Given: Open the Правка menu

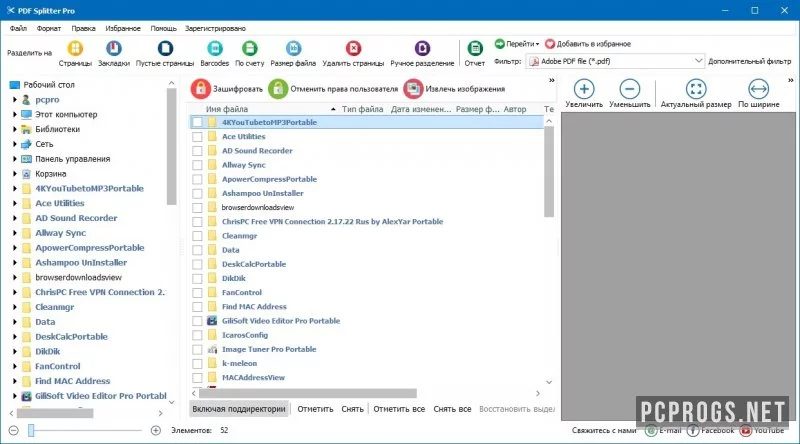Looking at the screenshot, I should [83, 29].
